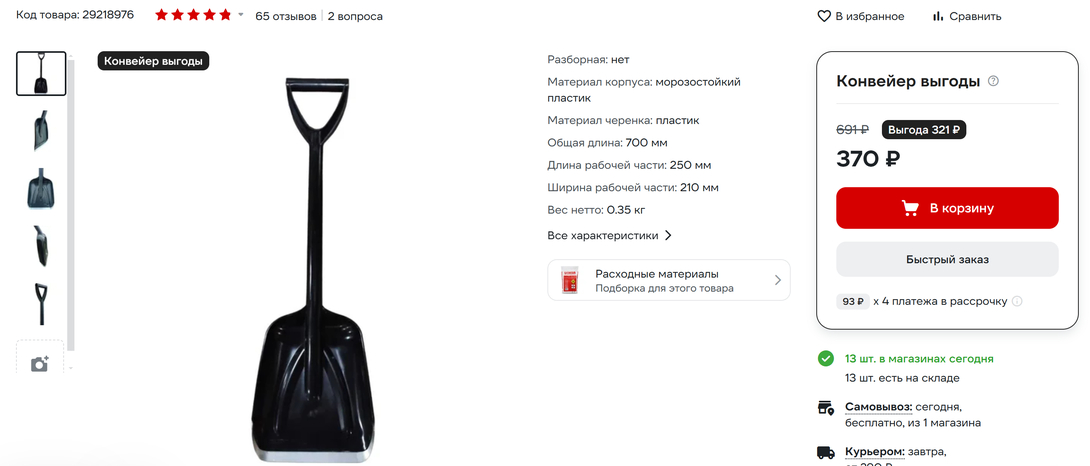Select the third thumbnail showing shovel scoop
This screenshot has width=1090, height=466.
tap(41, 188)
